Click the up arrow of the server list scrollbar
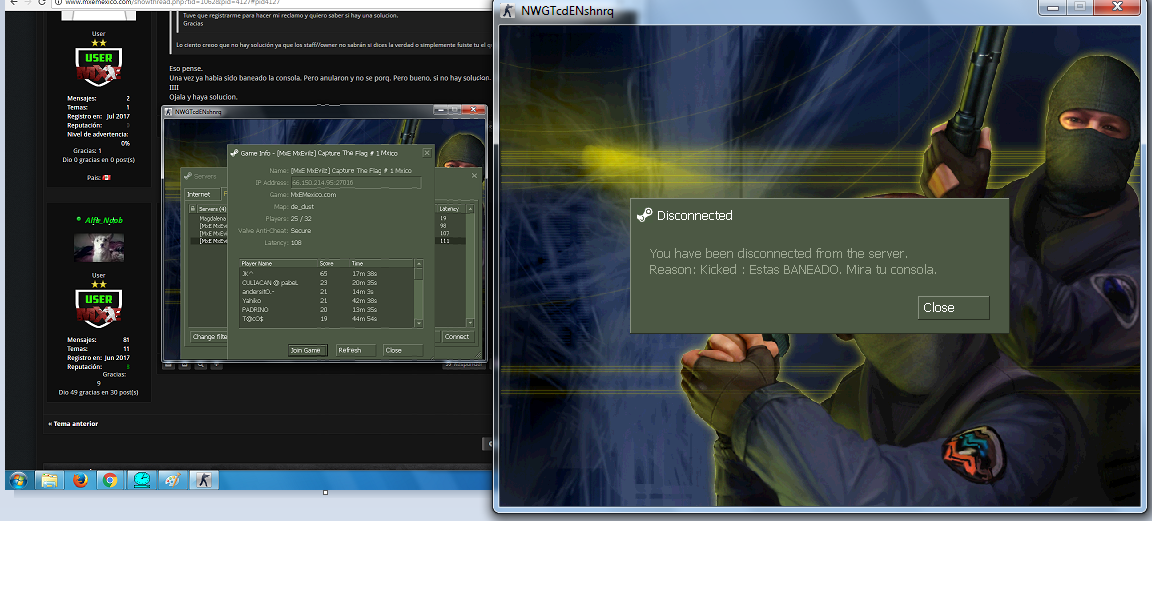1152x614 pixels. 470,209
